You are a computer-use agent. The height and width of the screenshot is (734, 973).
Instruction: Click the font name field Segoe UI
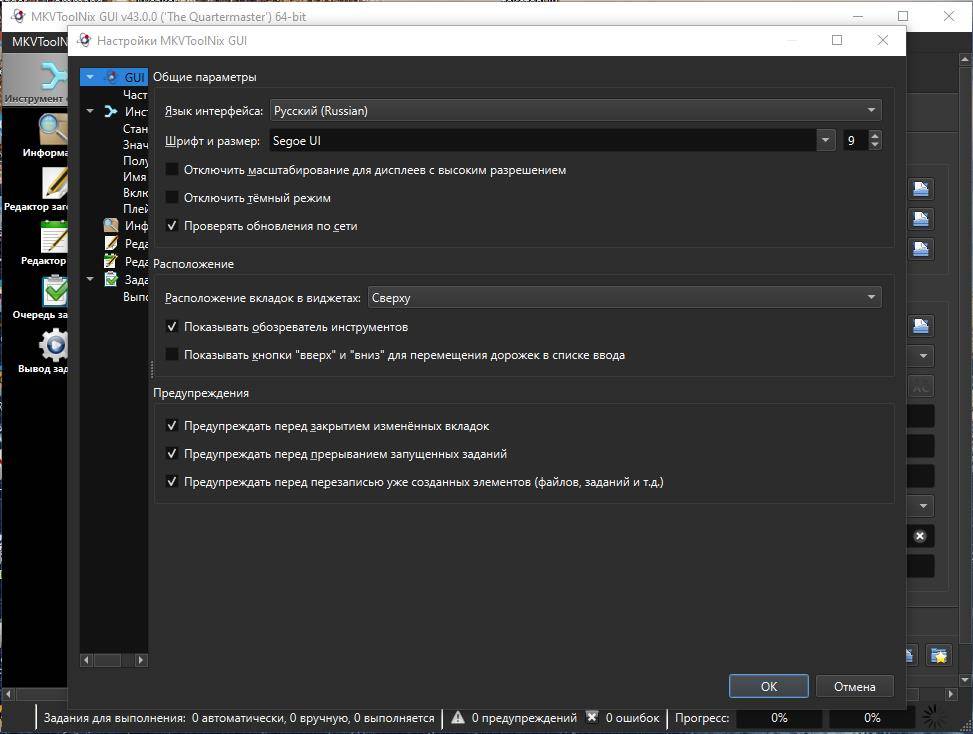pos(543,140)
